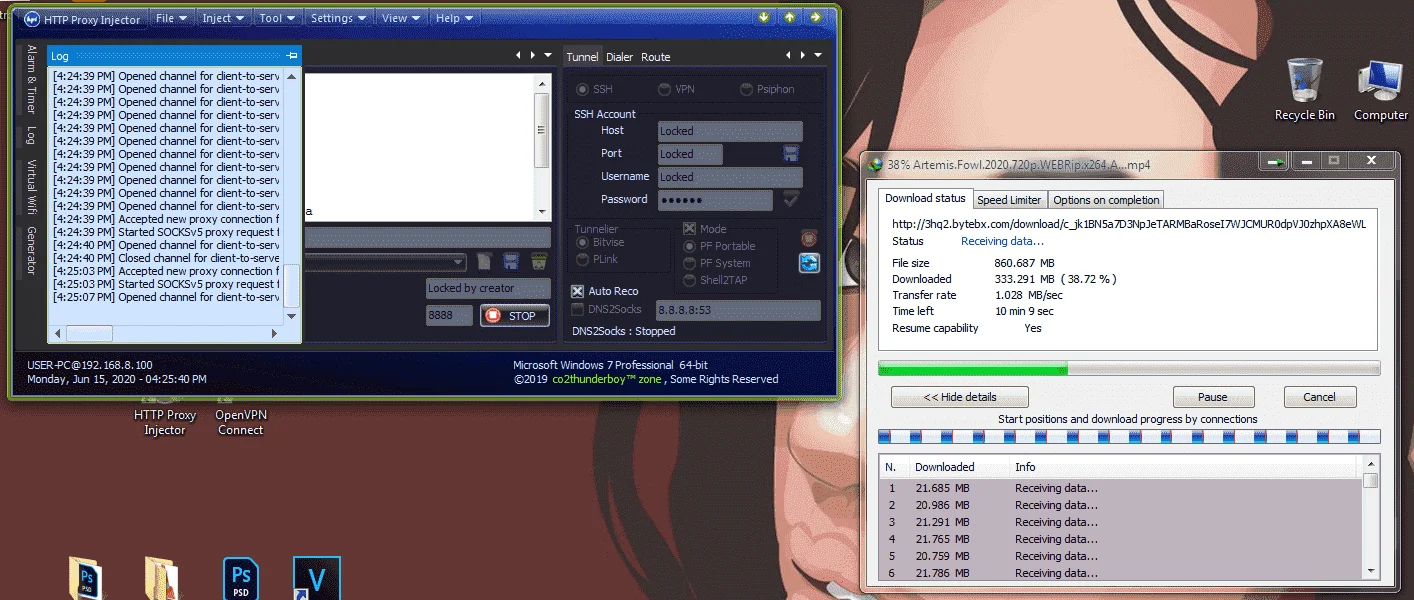Open the co2thunderboy zone link
The height and width of the screenshot is (600, 1414).
pyautogui.click(x=604, y=379)
